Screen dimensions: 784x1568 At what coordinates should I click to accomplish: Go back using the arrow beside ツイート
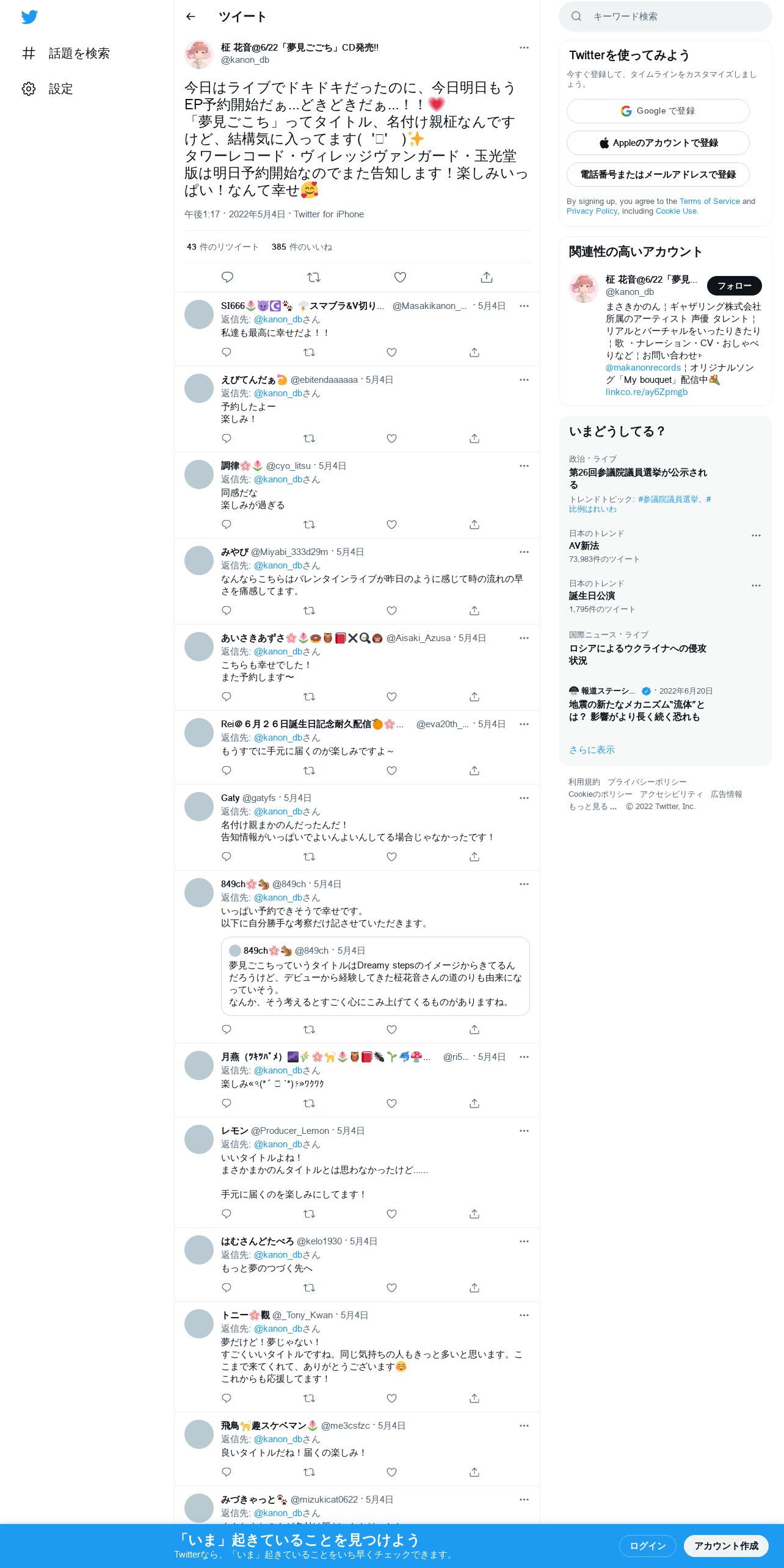tap(191, 16)
